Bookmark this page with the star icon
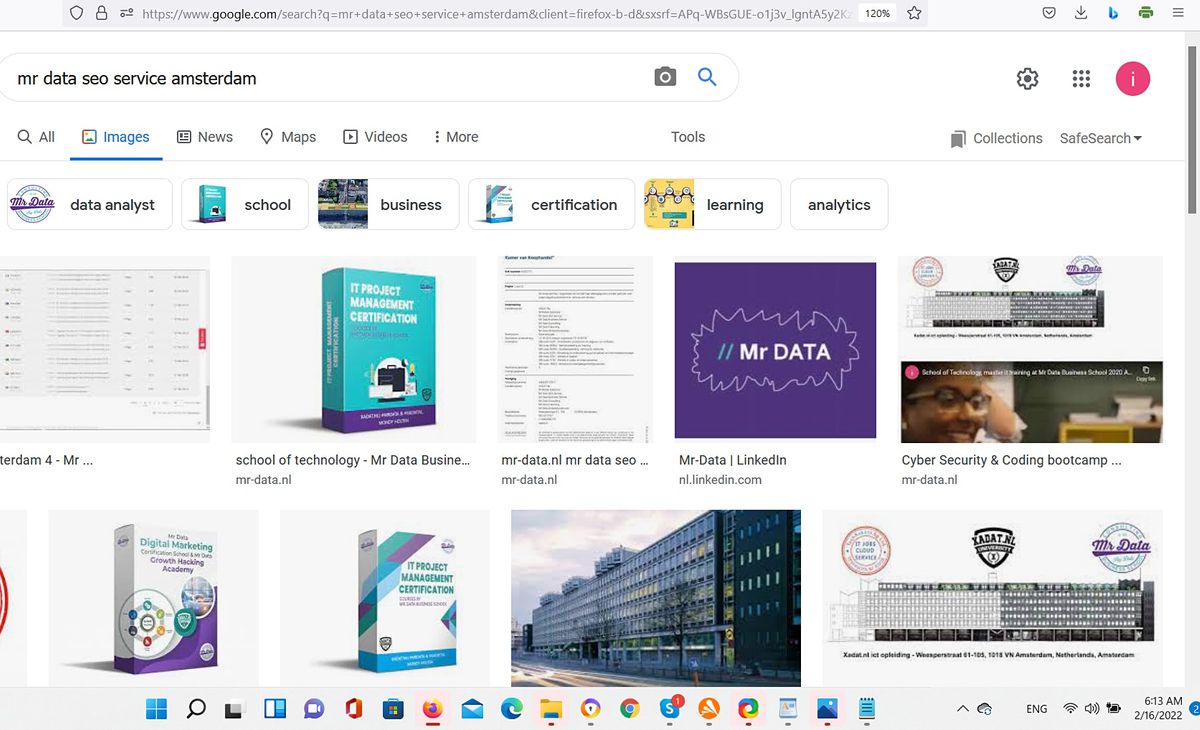The width and height of the screenshot is (1200, 730). 914,13
